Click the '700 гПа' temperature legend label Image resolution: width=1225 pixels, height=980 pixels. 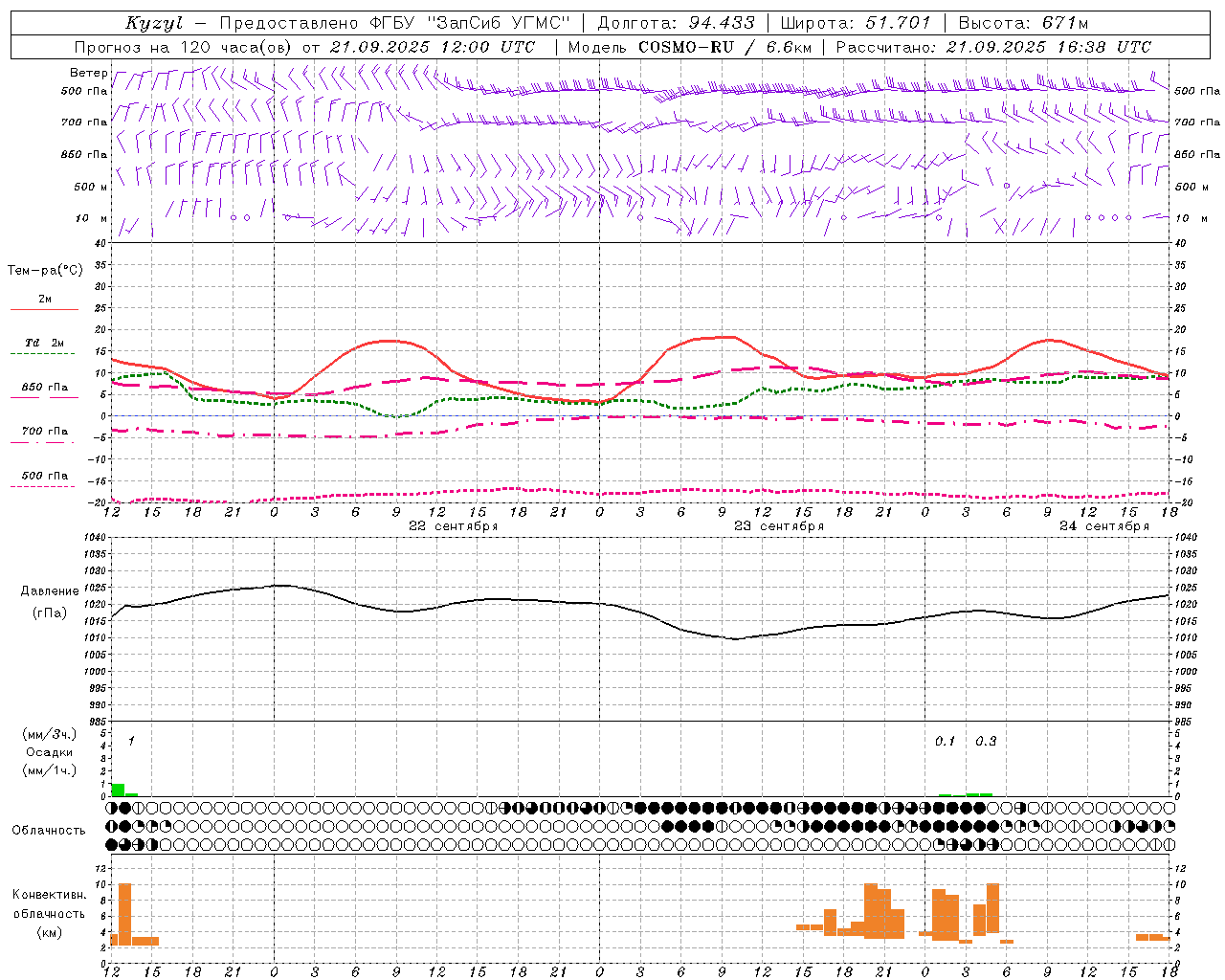45,431
